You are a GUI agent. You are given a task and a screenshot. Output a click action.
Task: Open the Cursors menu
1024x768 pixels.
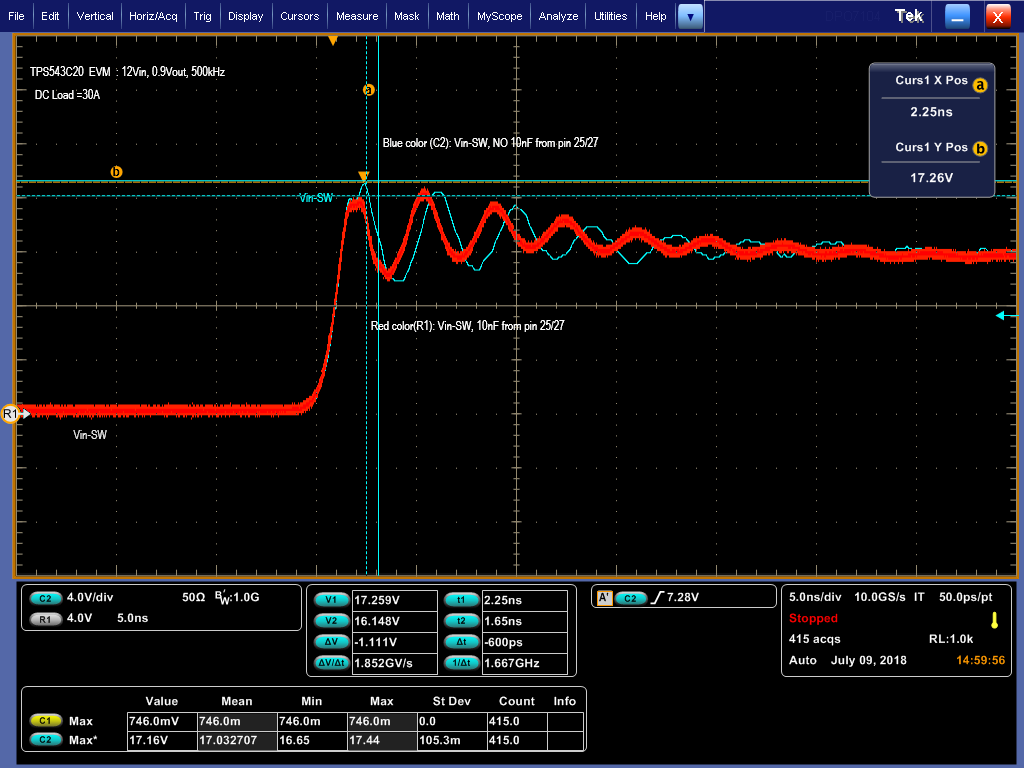[x=300, y=16]
